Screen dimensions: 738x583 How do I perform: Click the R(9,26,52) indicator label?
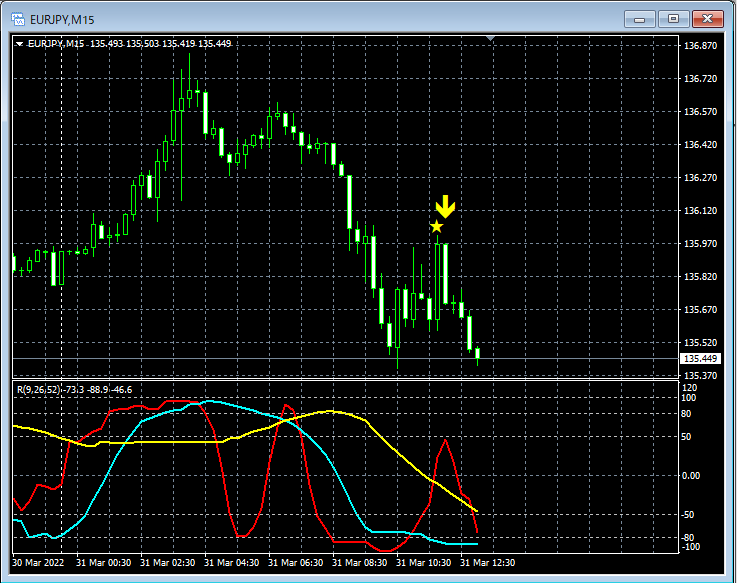[x=74, y=390]
